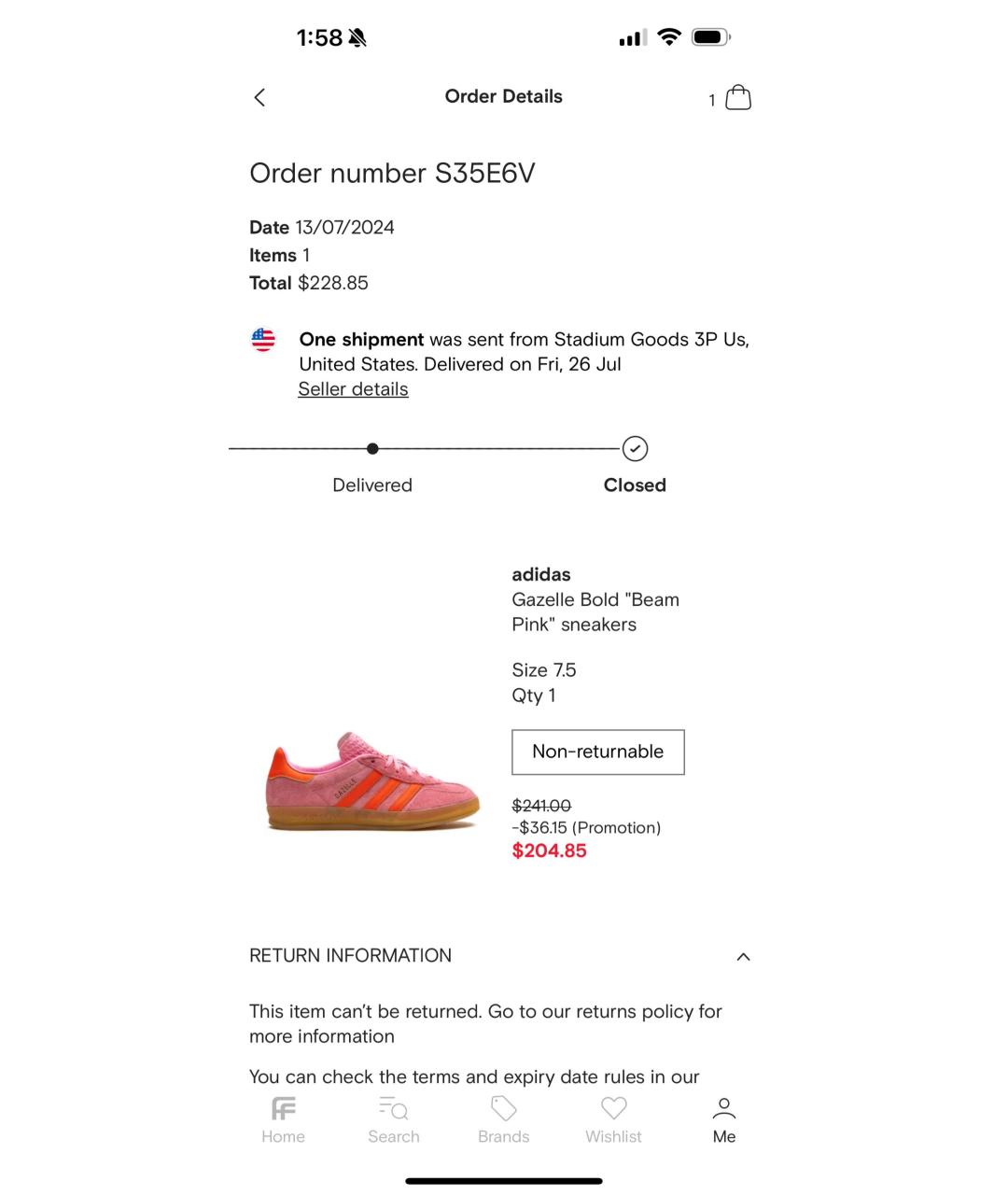Tap the Me profile icon

(724, 1109)
